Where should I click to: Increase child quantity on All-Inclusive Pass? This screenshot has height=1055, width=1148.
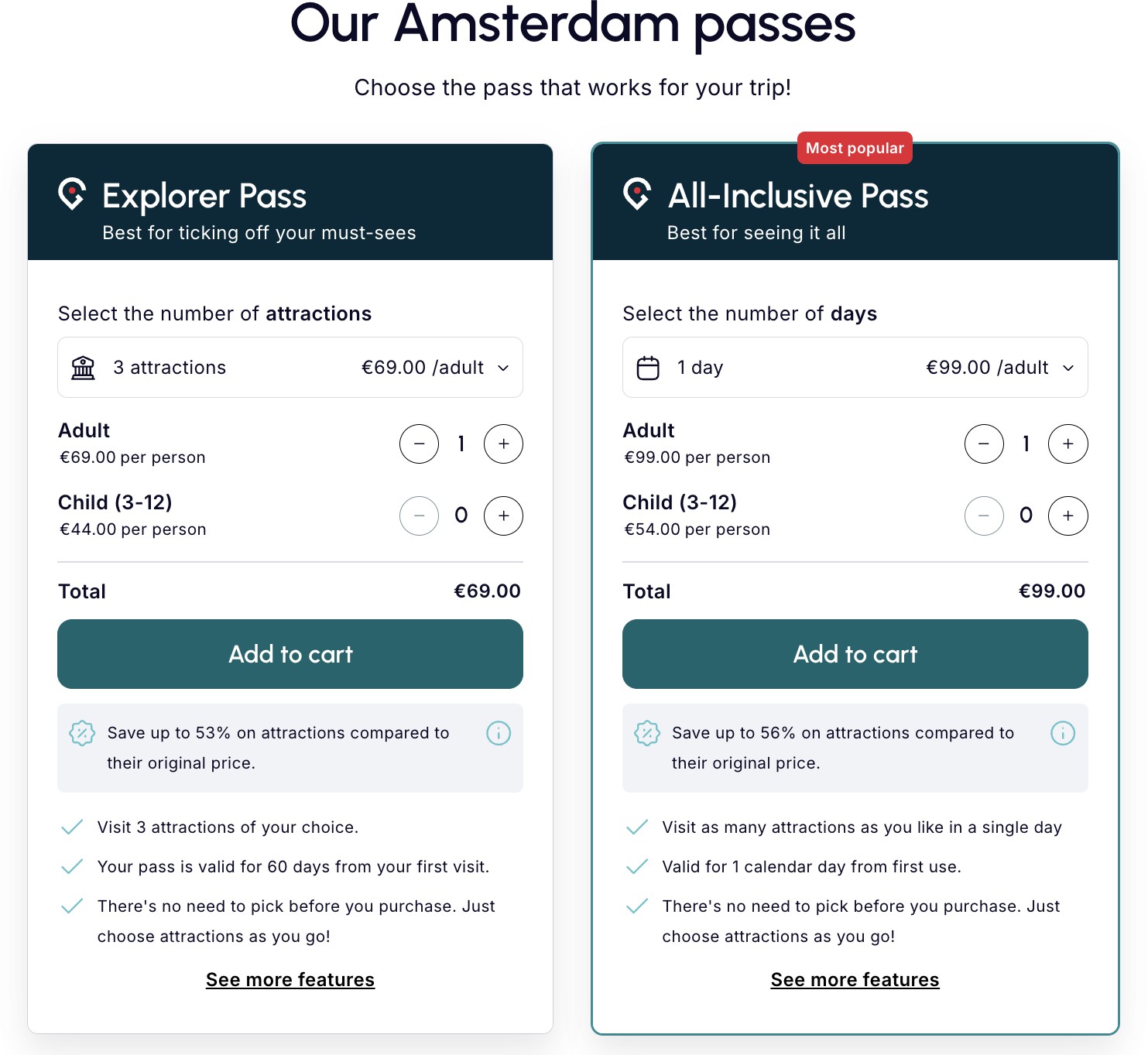[x=1067, y=516]
